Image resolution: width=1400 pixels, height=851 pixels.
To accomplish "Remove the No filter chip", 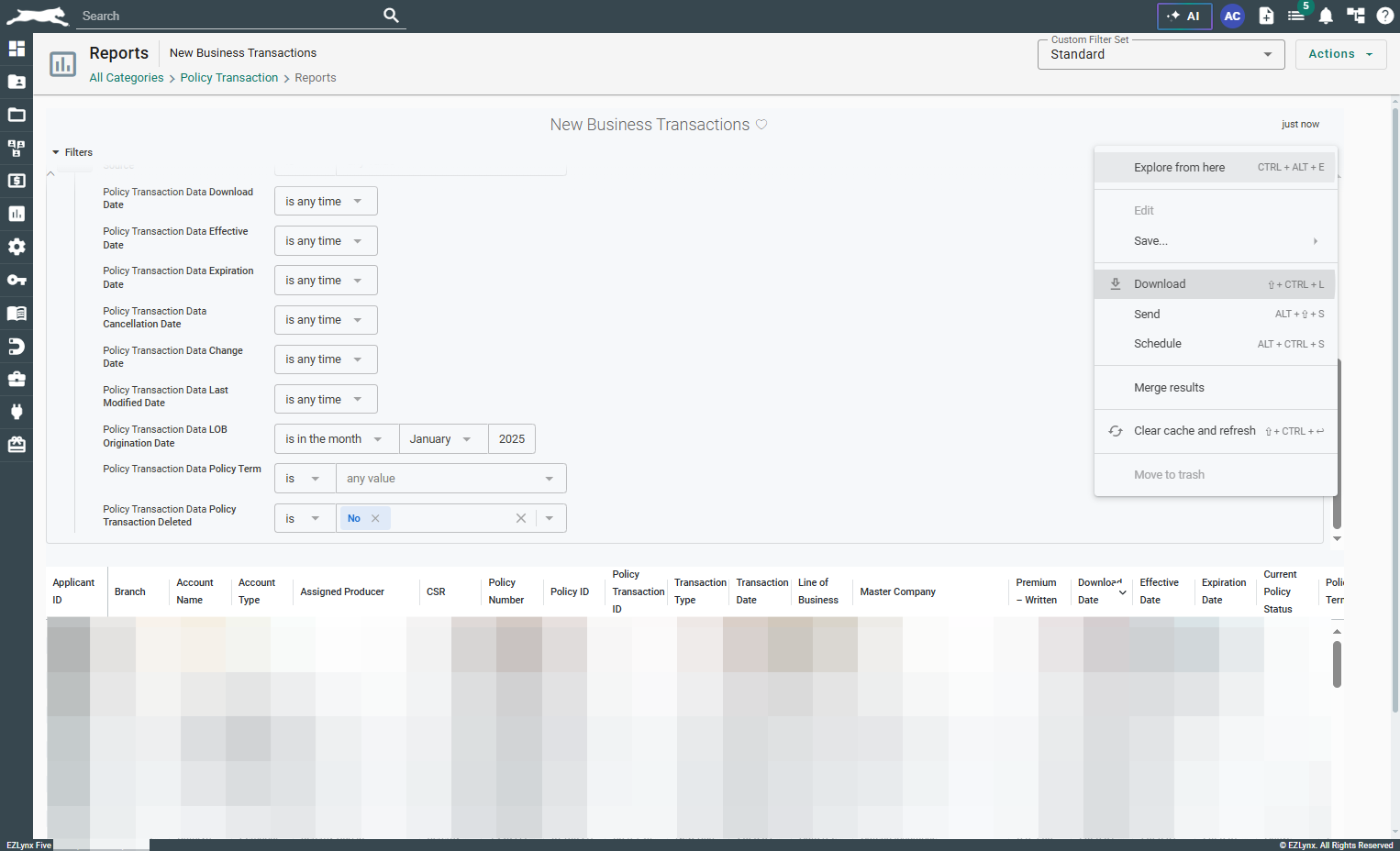I will (x=375, y=518).
